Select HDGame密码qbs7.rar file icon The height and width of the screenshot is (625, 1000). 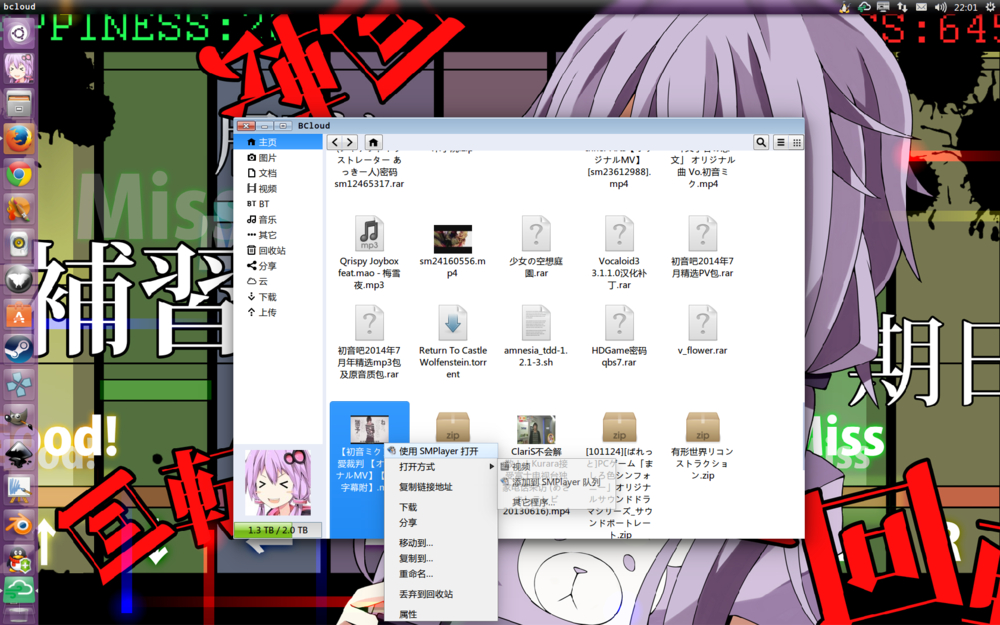click(619, 323)
